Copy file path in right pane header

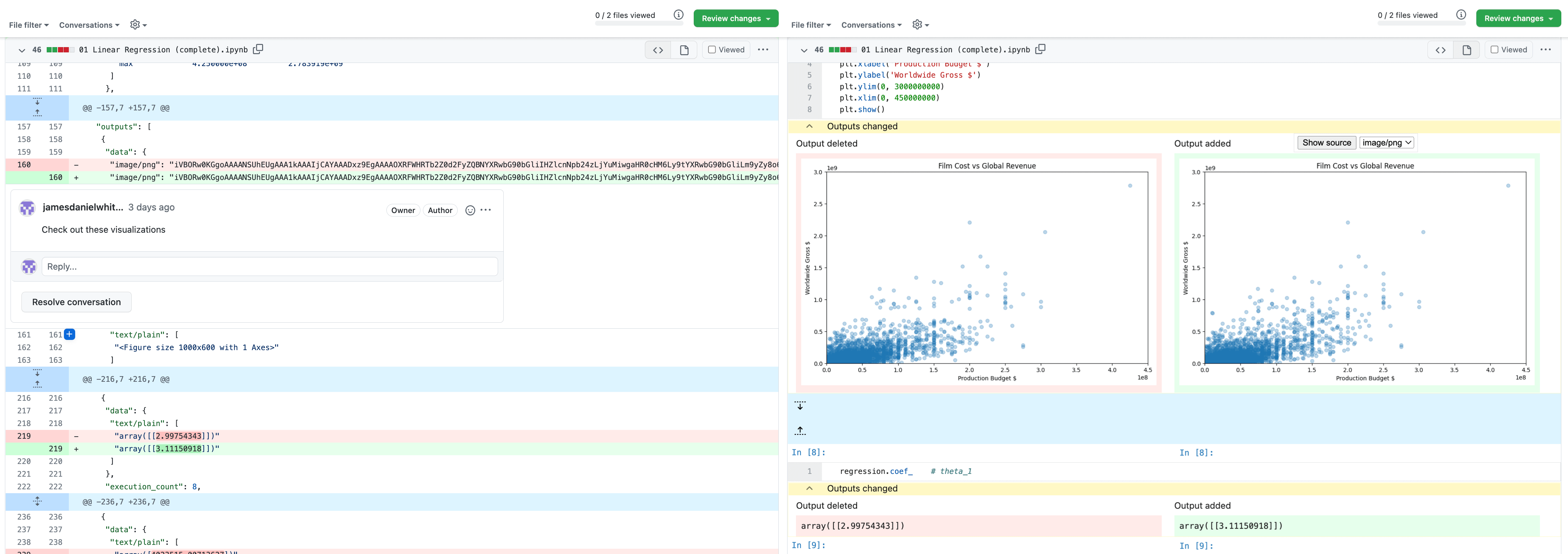(x=1040, y=49)
